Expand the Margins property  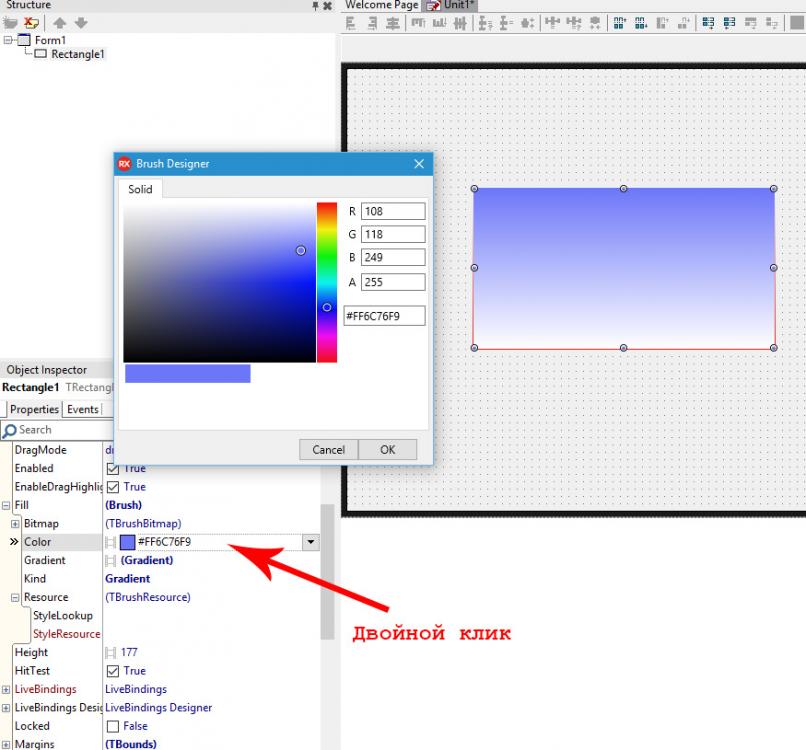pos(6,744)
